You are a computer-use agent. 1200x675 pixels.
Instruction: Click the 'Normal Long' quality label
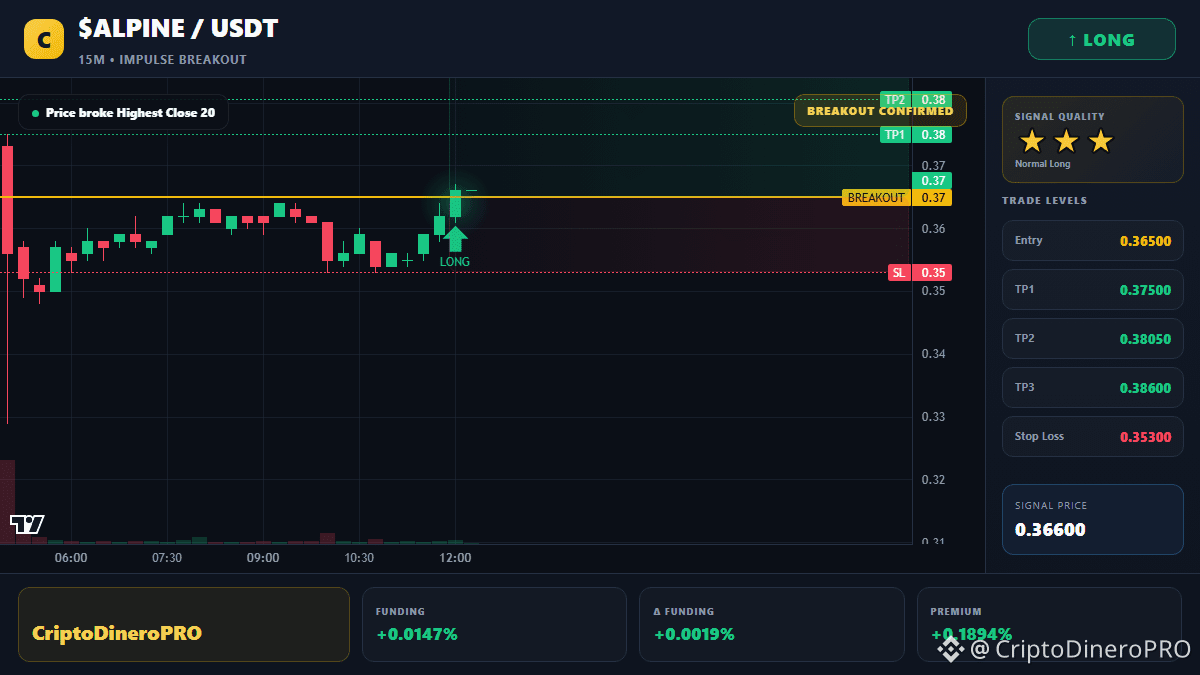pyautogui.click(x=1042, y=164)
